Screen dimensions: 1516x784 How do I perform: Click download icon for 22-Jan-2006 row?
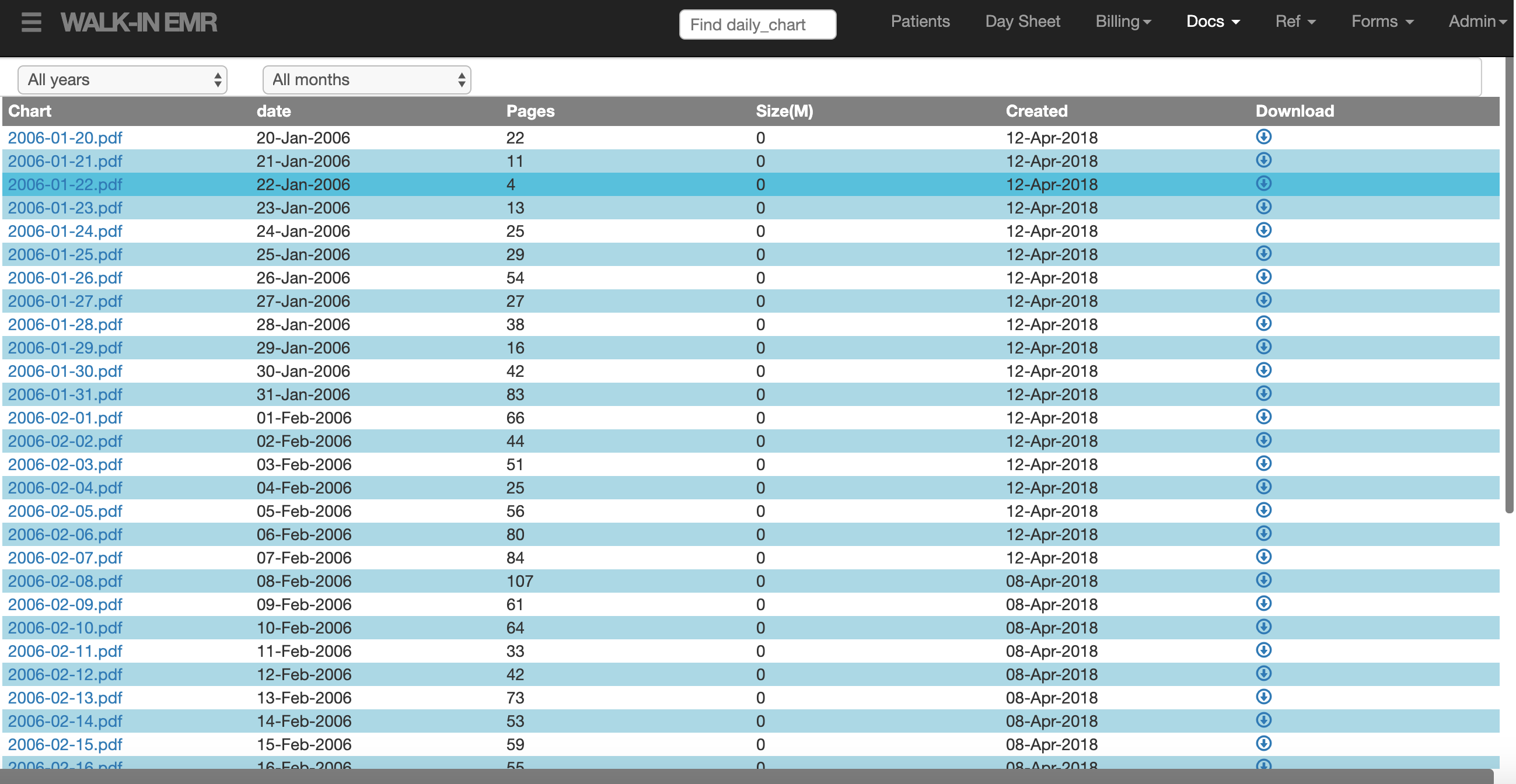pos(1263,184)
